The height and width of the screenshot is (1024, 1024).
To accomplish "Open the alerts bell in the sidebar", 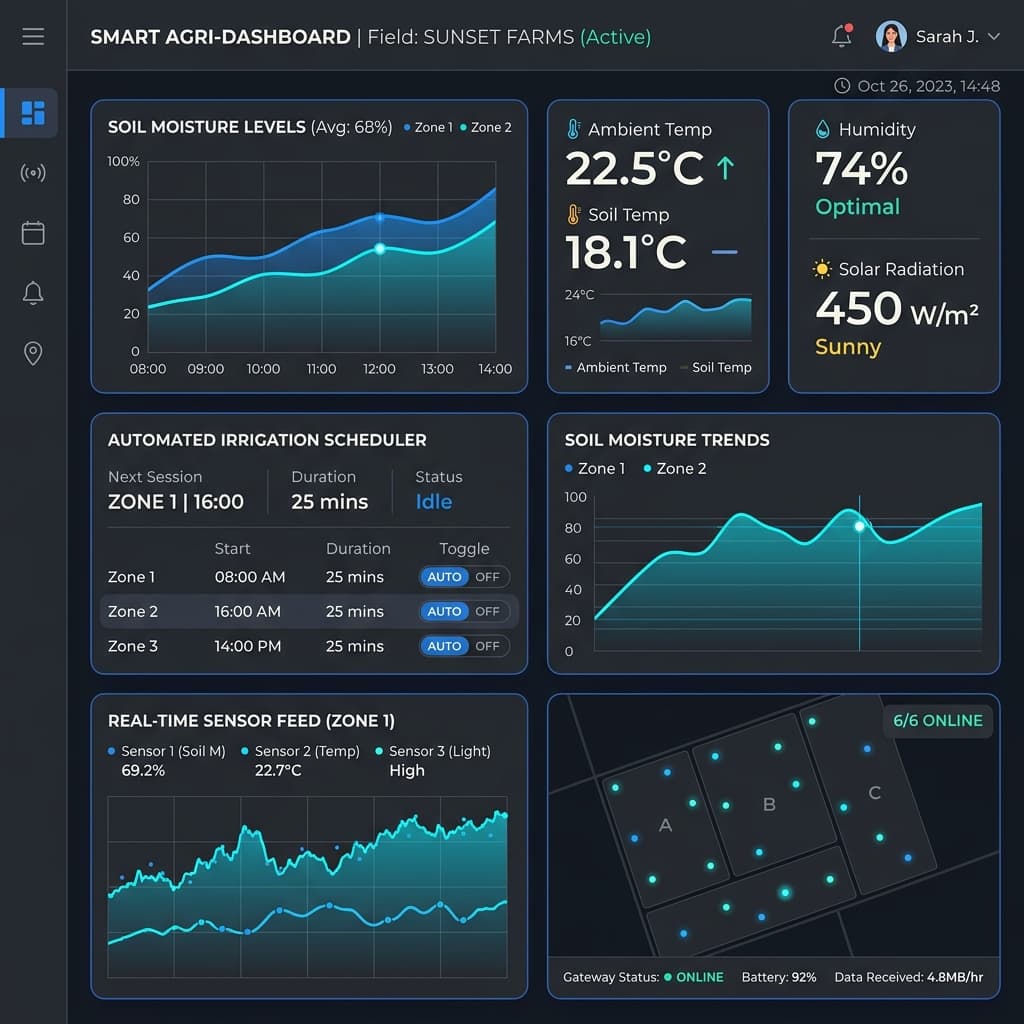I will coord(33,293).
